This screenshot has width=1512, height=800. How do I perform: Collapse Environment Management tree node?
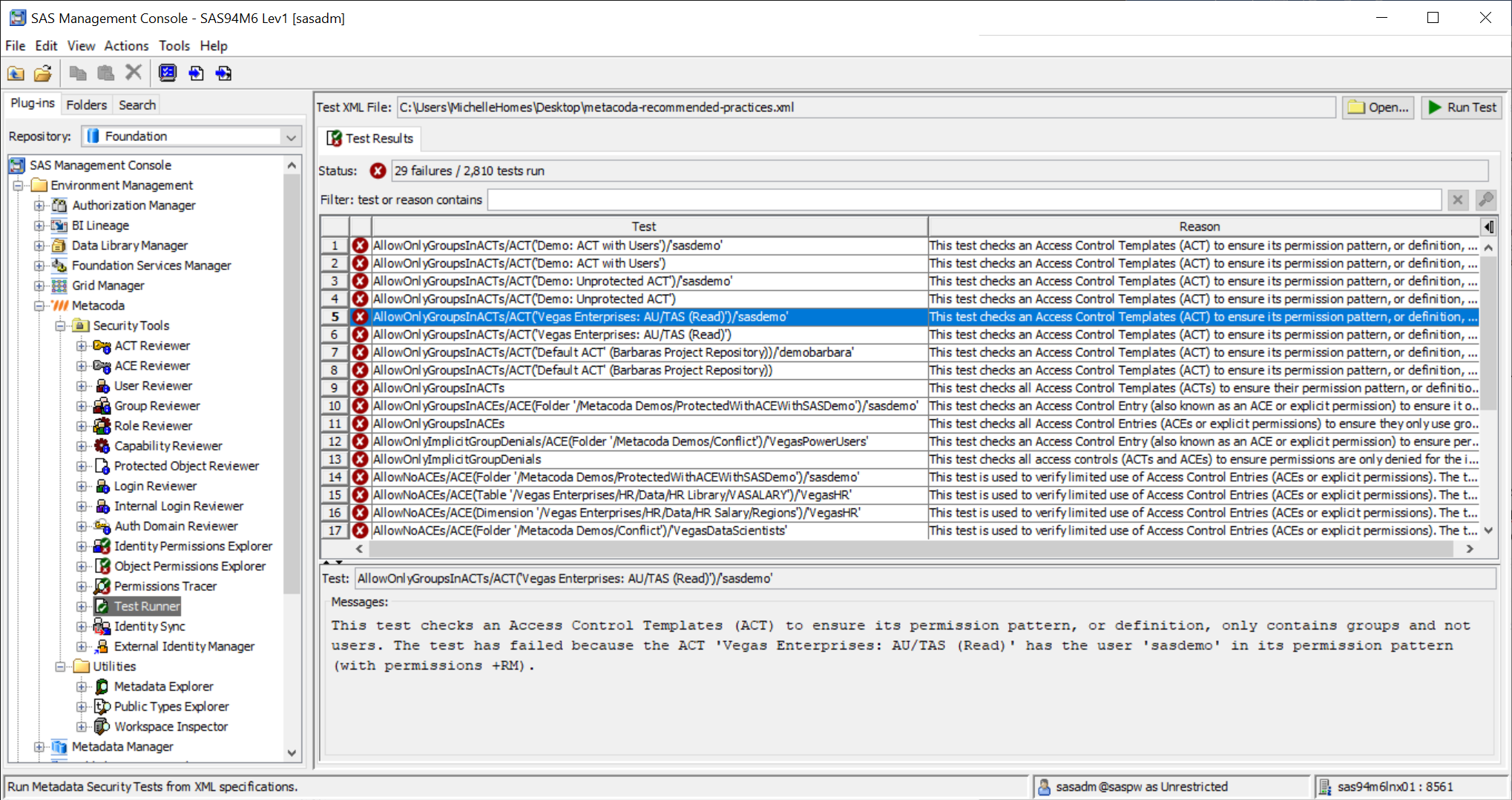pyautogui.click(x=19, y=186)
